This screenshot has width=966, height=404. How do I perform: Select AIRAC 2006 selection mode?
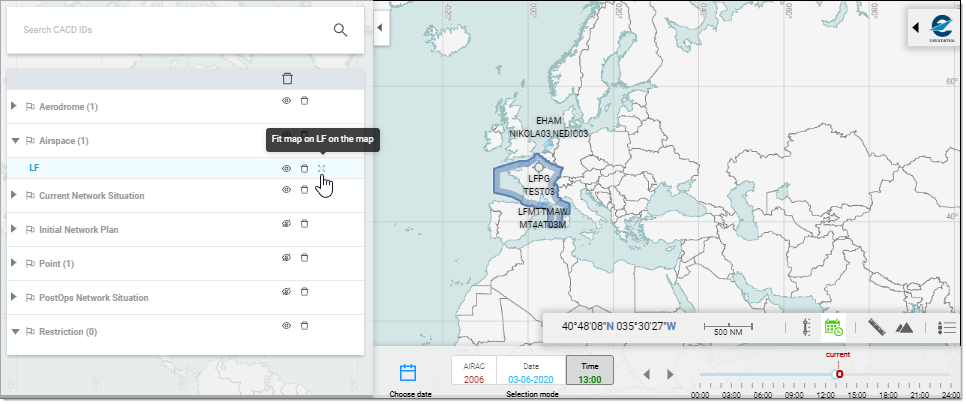(474, 372)
